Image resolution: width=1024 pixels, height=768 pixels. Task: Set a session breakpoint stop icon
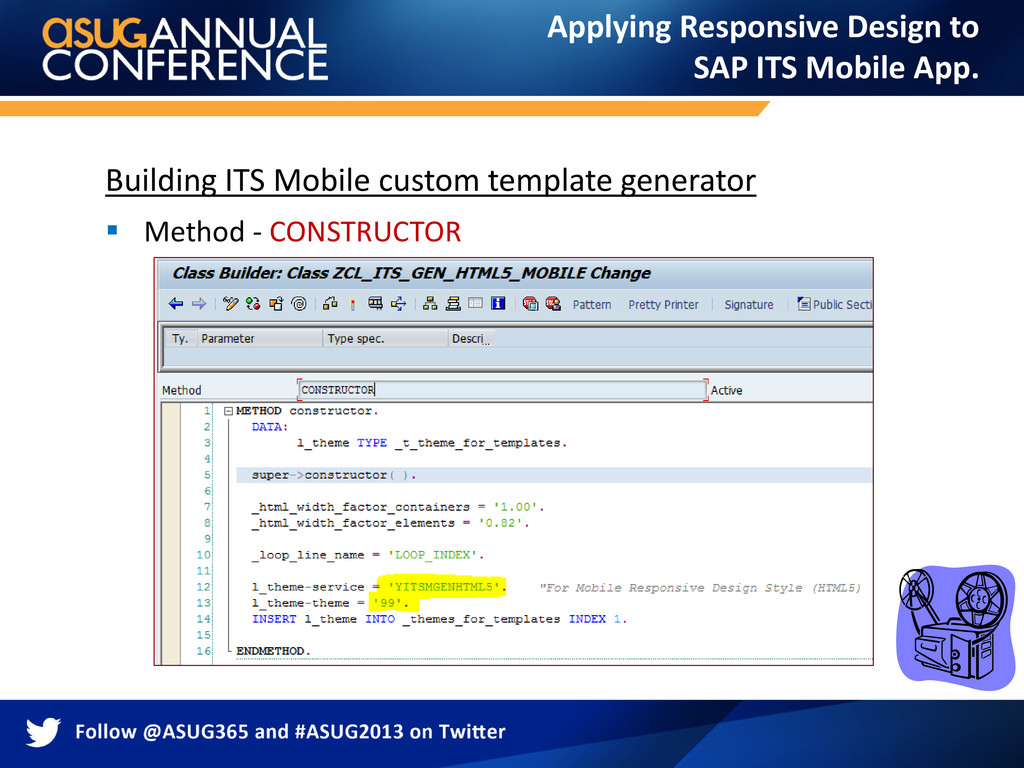click(x=530, y=304)
